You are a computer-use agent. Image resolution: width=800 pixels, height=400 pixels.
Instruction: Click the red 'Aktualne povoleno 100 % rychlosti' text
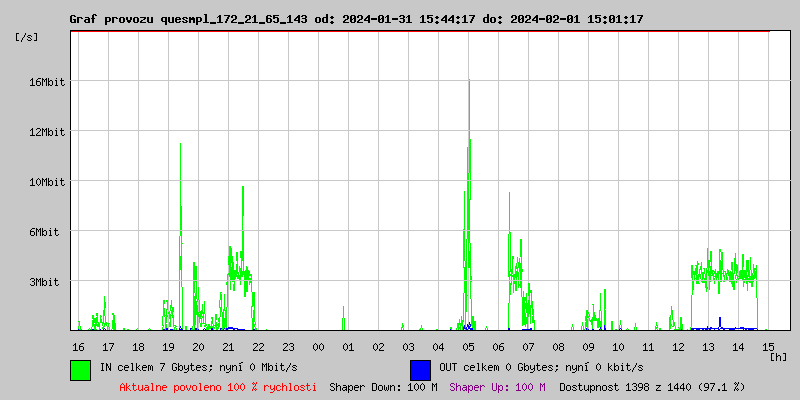tap(218, 387)
